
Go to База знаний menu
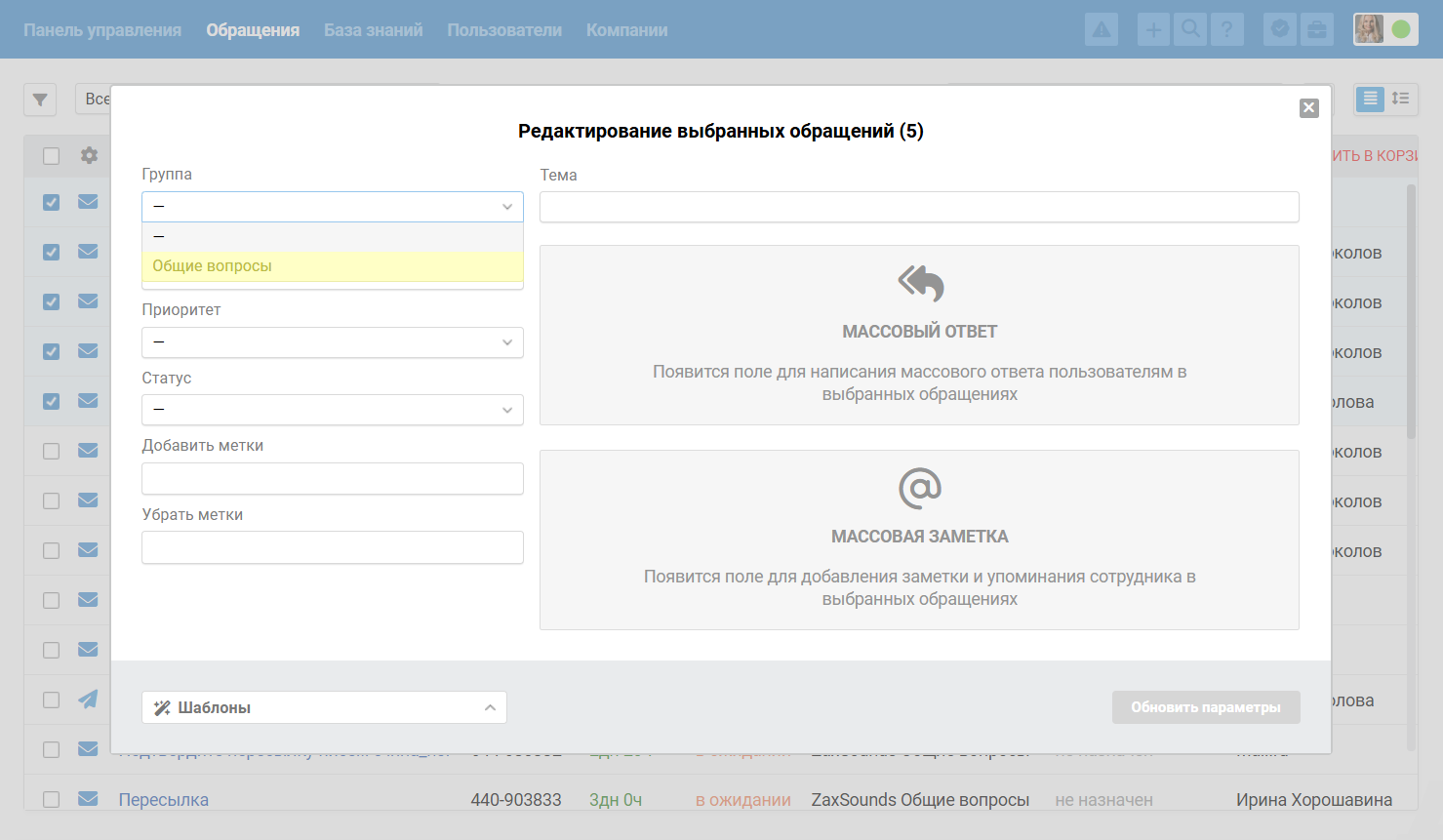[x=373, y=30]
